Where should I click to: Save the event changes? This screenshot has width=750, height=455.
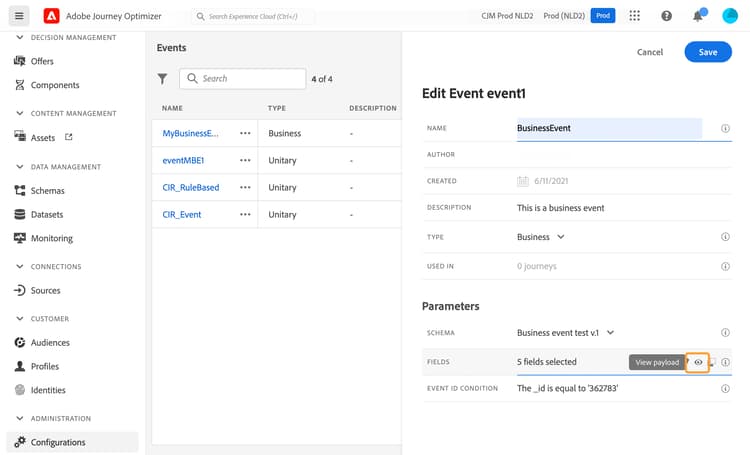coord(707,52)
